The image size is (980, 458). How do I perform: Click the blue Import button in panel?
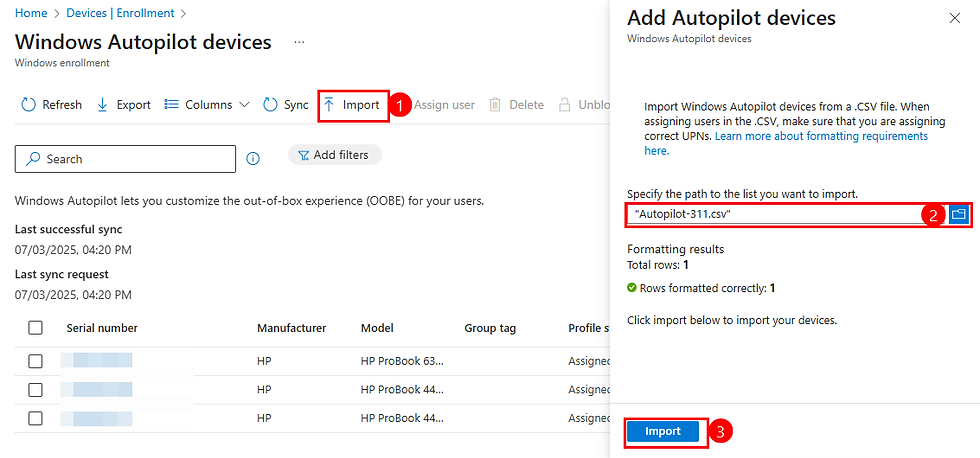662,432
